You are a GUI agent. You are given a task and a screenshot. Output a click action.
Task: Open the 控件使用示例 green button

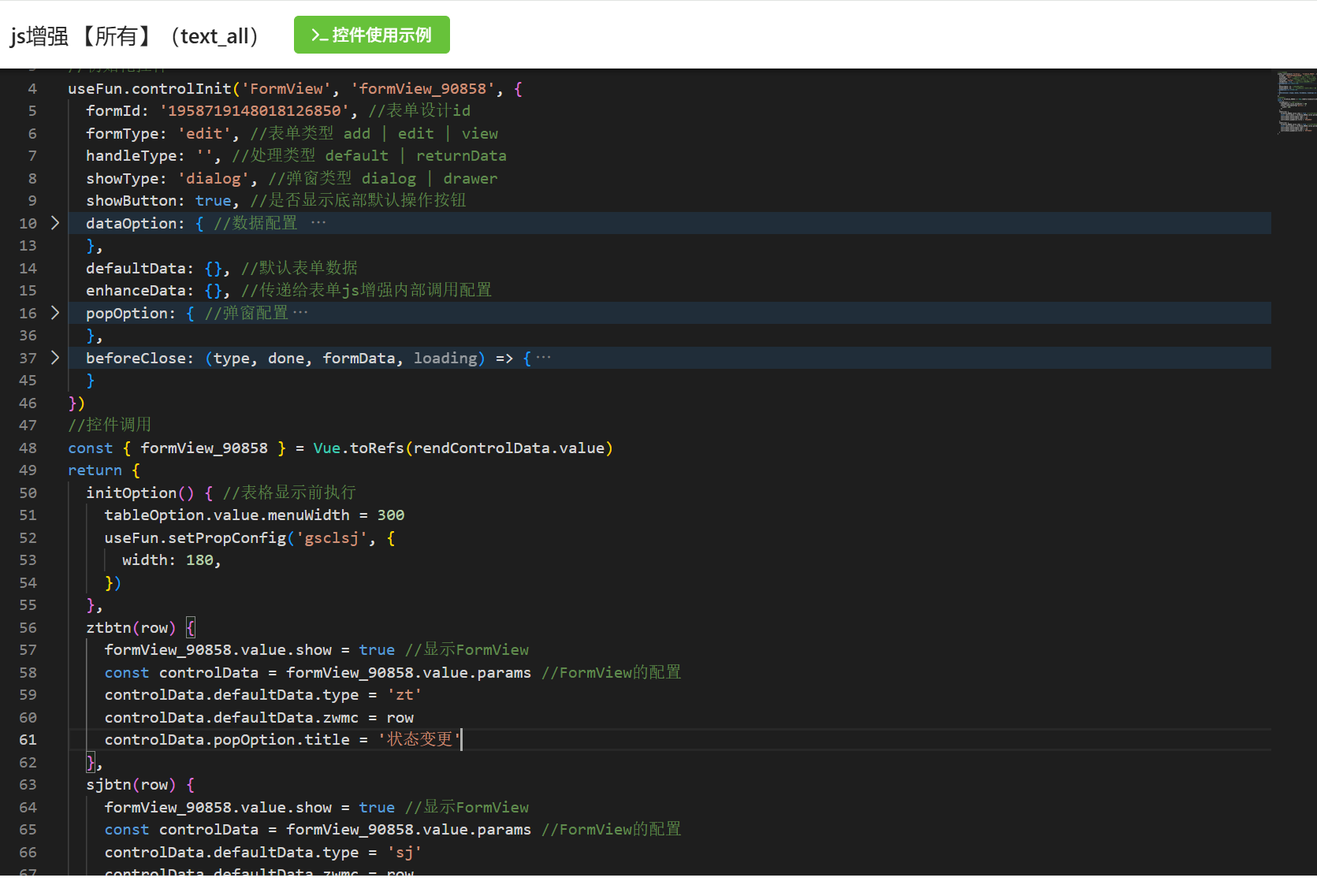point(371,35)
